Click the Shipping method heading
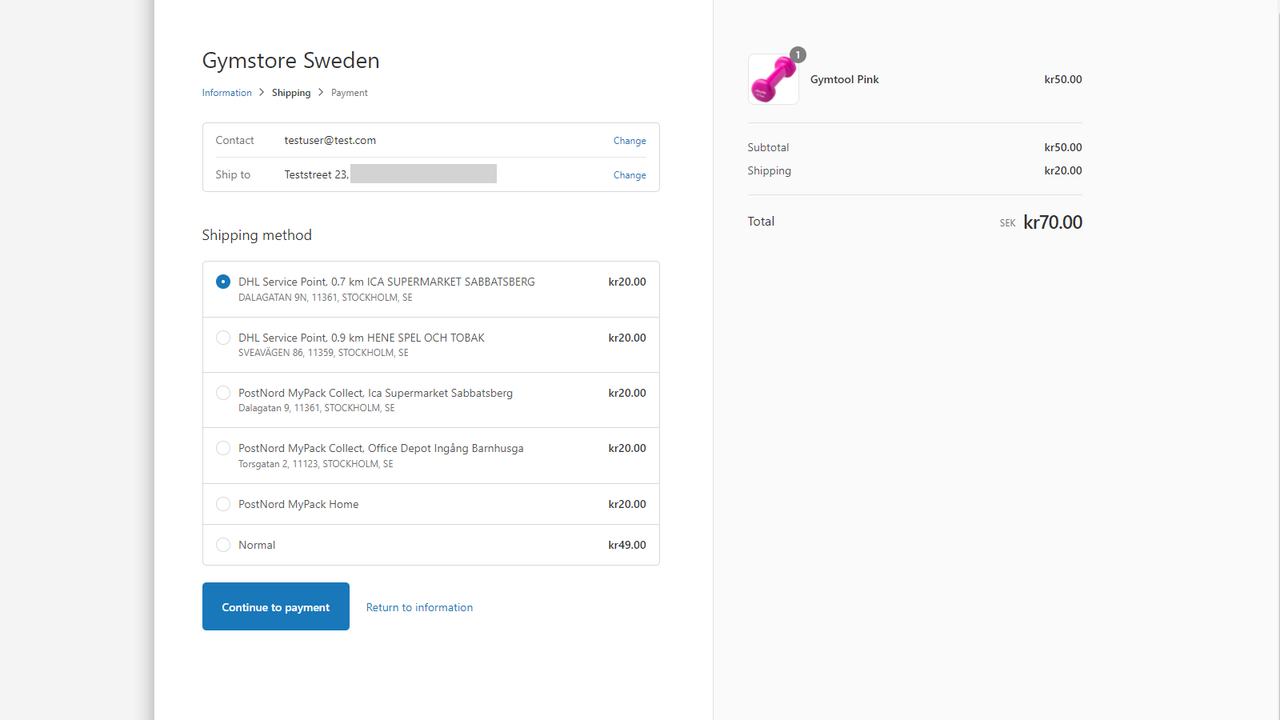 click(257, 235)
